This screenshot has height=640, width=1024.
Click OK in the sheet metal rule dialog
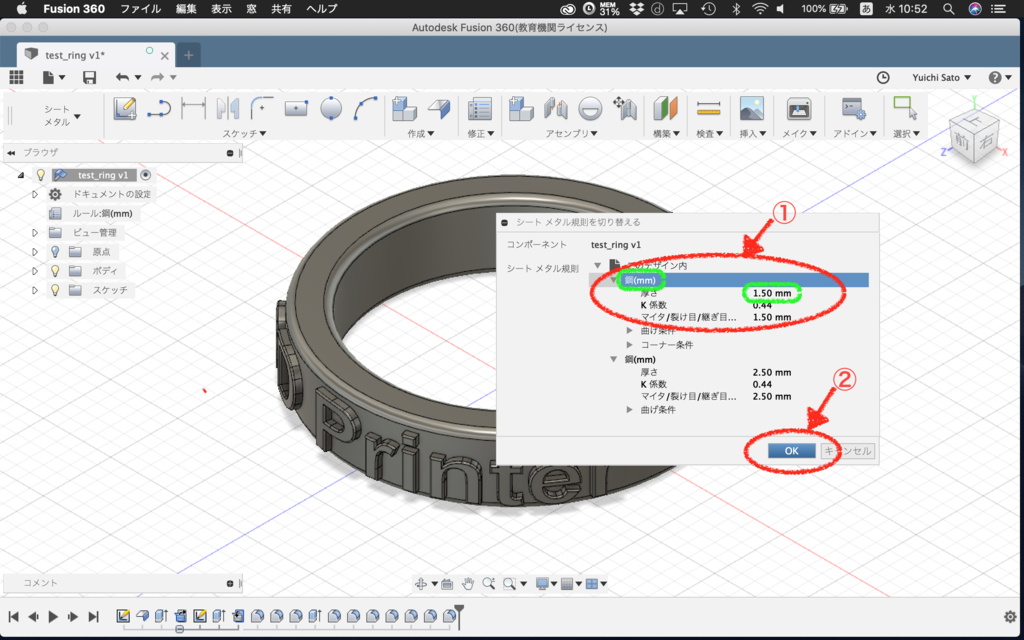tap(792, 451)
